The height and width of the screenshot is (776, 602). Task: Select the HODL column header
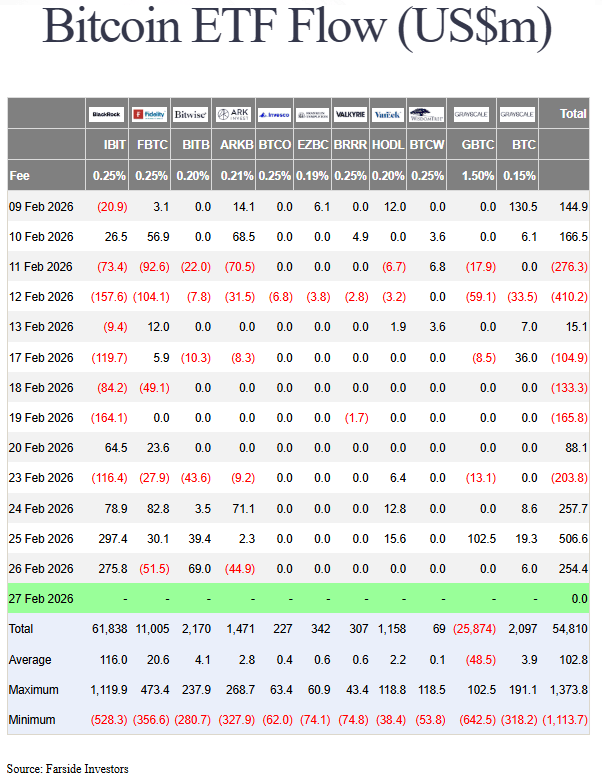[388, 145]
